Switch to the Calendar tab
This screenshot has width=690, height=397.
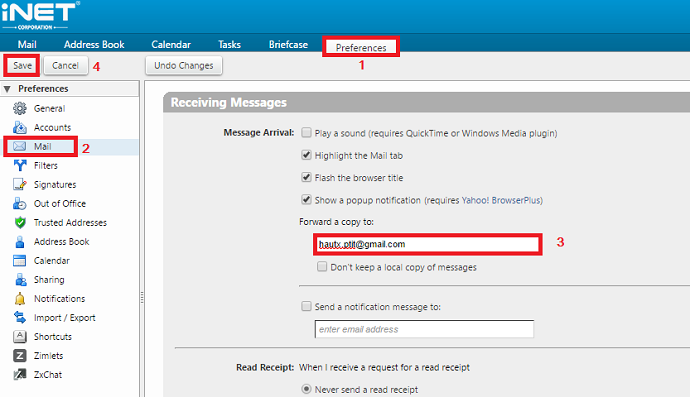coord(171,44)
